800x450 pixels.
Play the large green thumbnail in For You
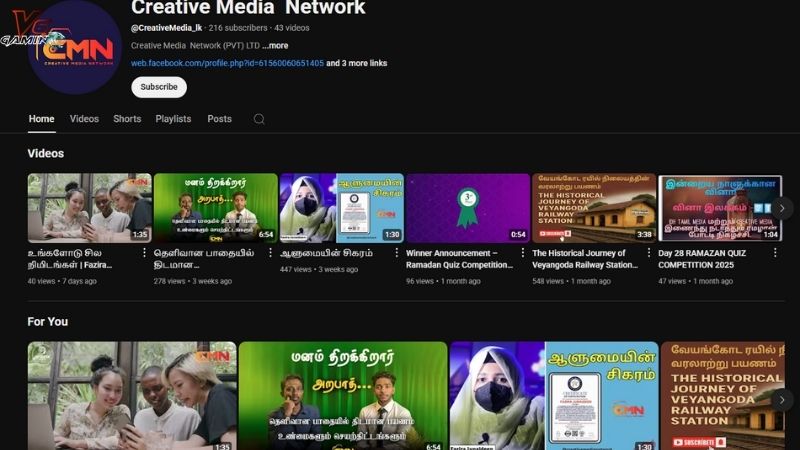pos(343,396)
